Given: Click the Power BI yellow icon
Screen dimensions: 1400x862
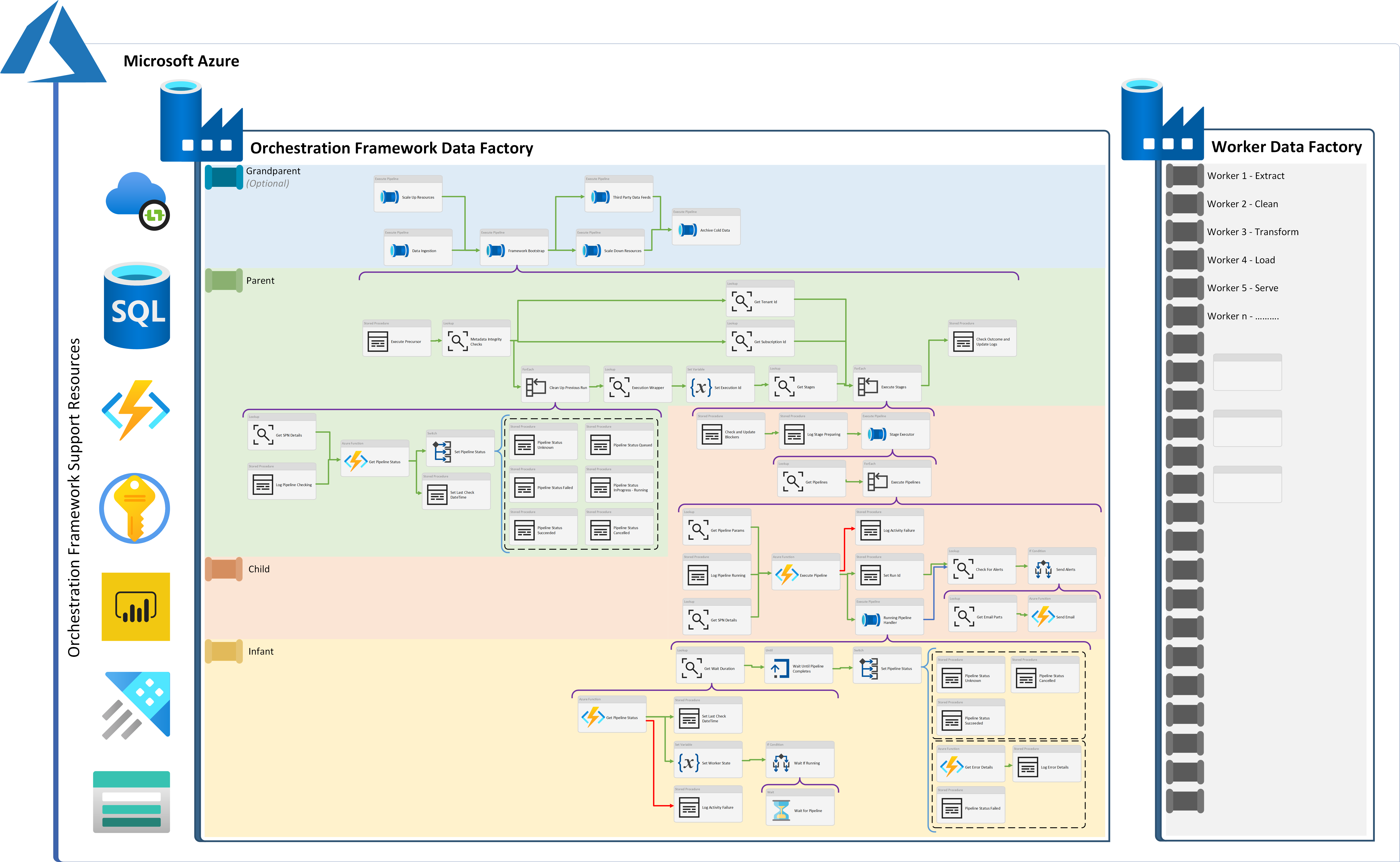Looking at the screenshot, I should 136,607.
